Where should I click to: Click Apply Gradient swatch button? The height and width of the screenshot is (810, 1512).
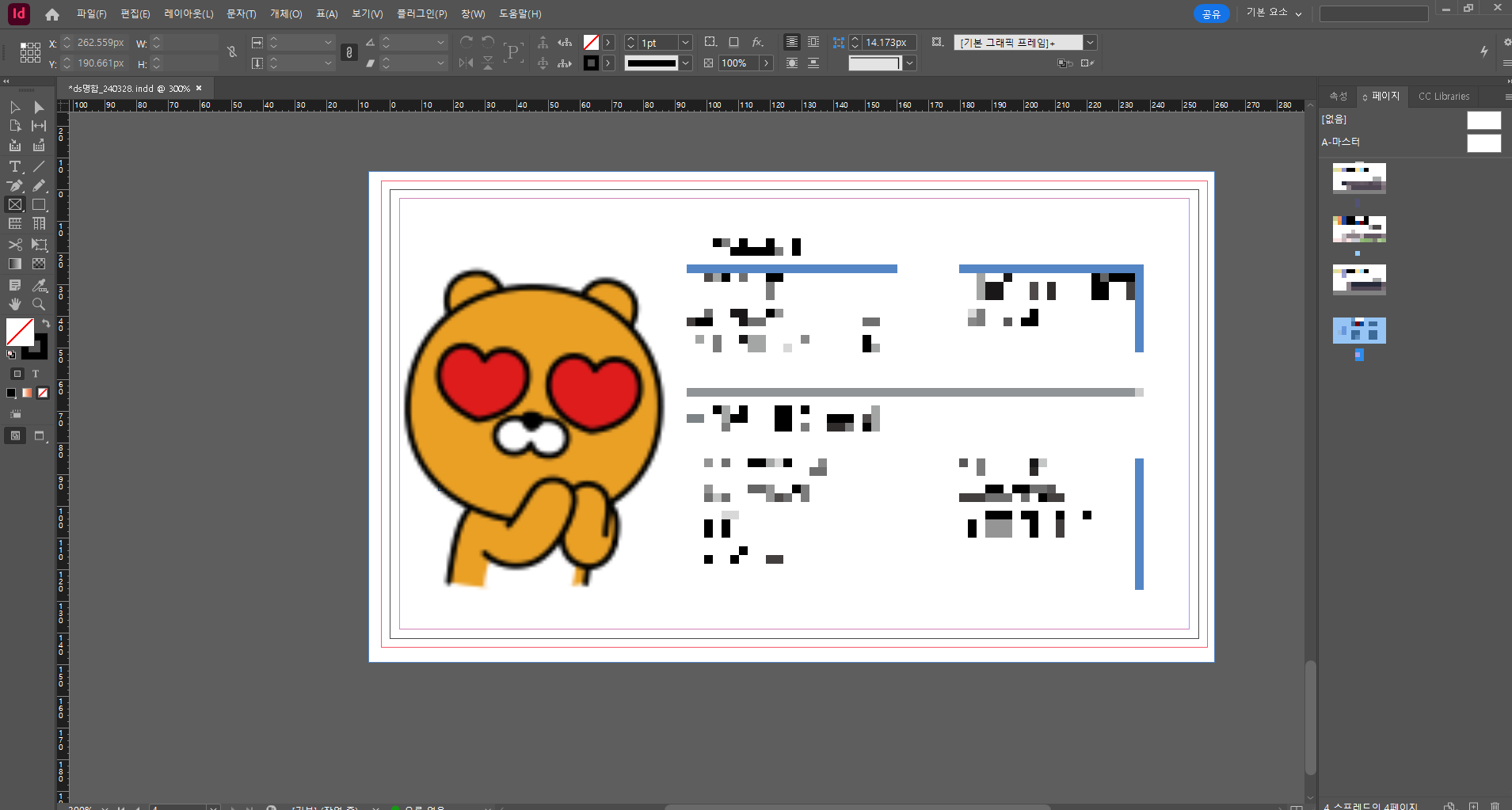(x=27, y=393)
